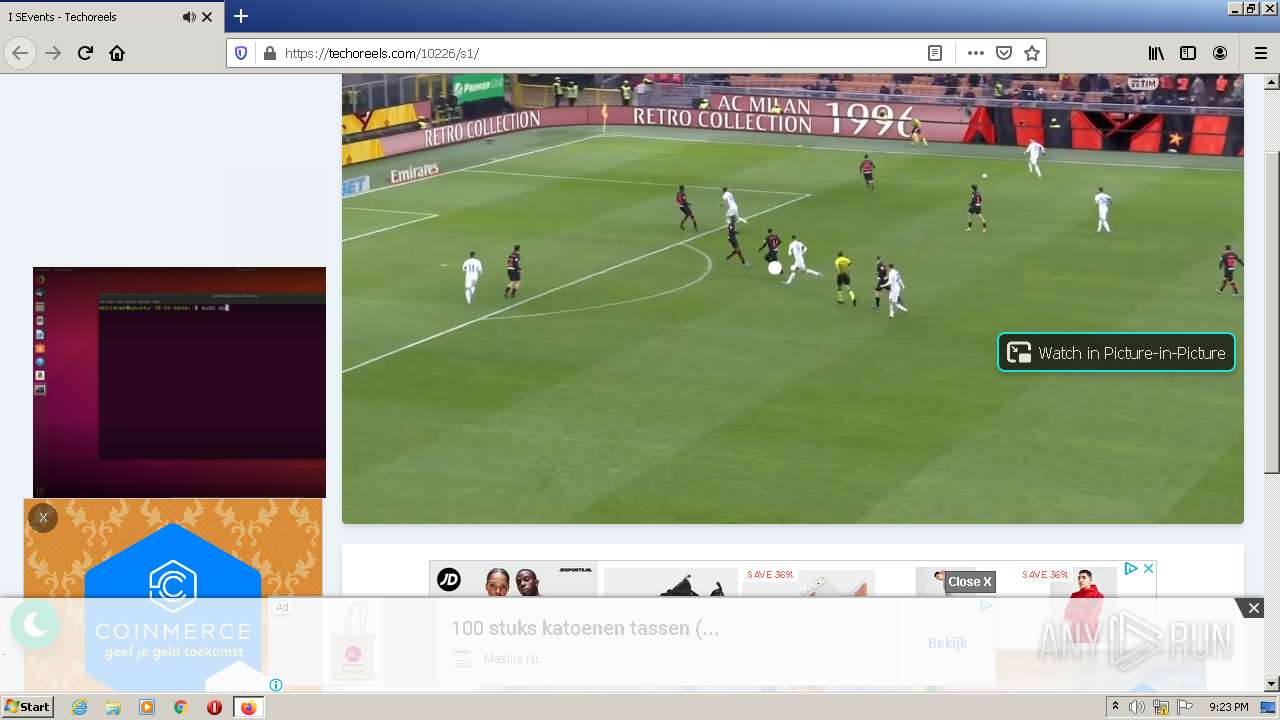Screen dimensions: 1280x720
Task: Open the Coinmerce advertisement
Action: (173, 595)
